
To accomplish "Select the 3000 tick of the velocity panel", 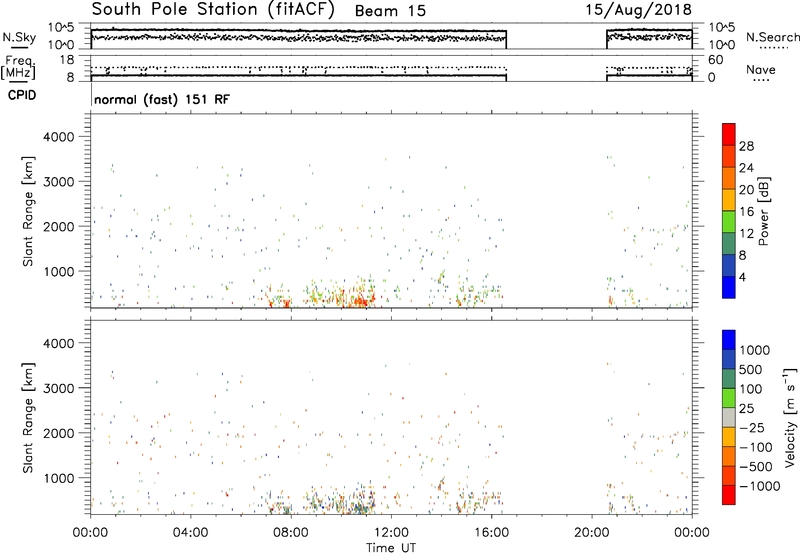I will pos(58,388).
